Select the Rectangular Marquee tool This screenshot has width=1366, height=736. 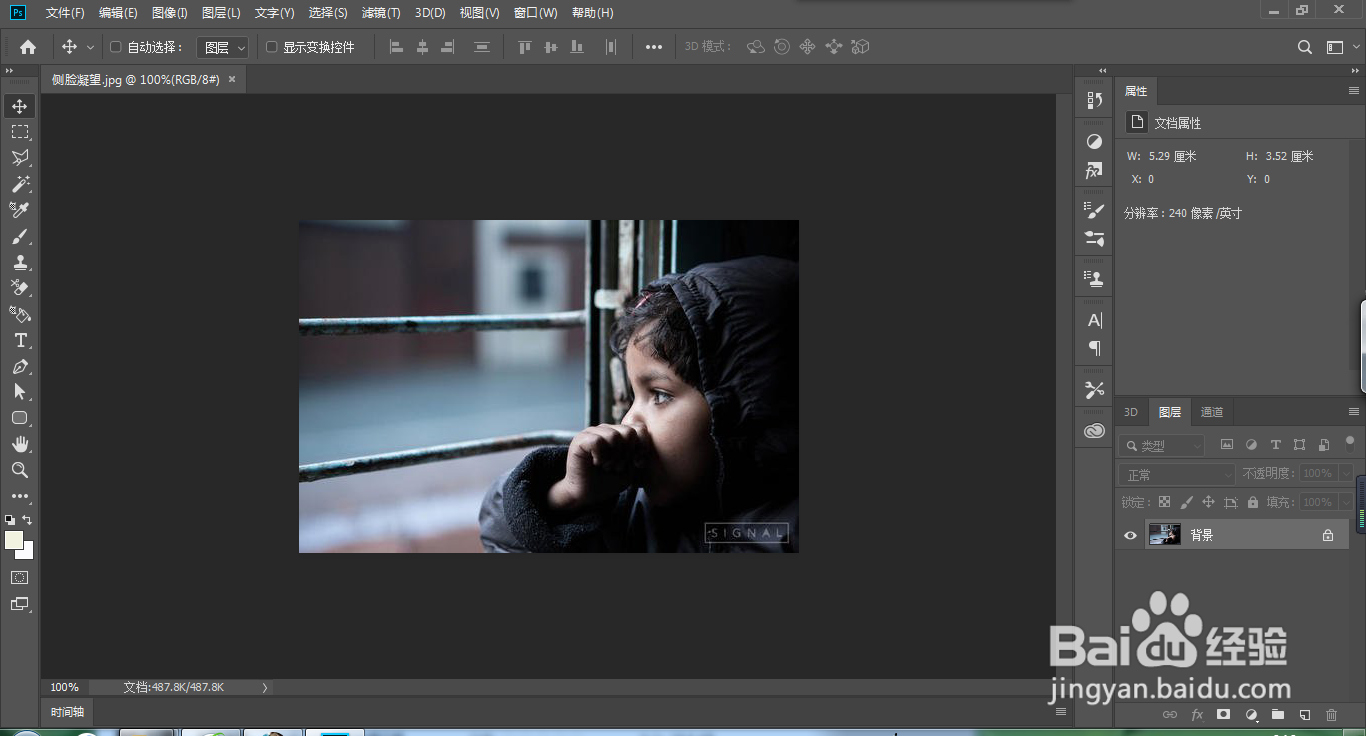20,132
